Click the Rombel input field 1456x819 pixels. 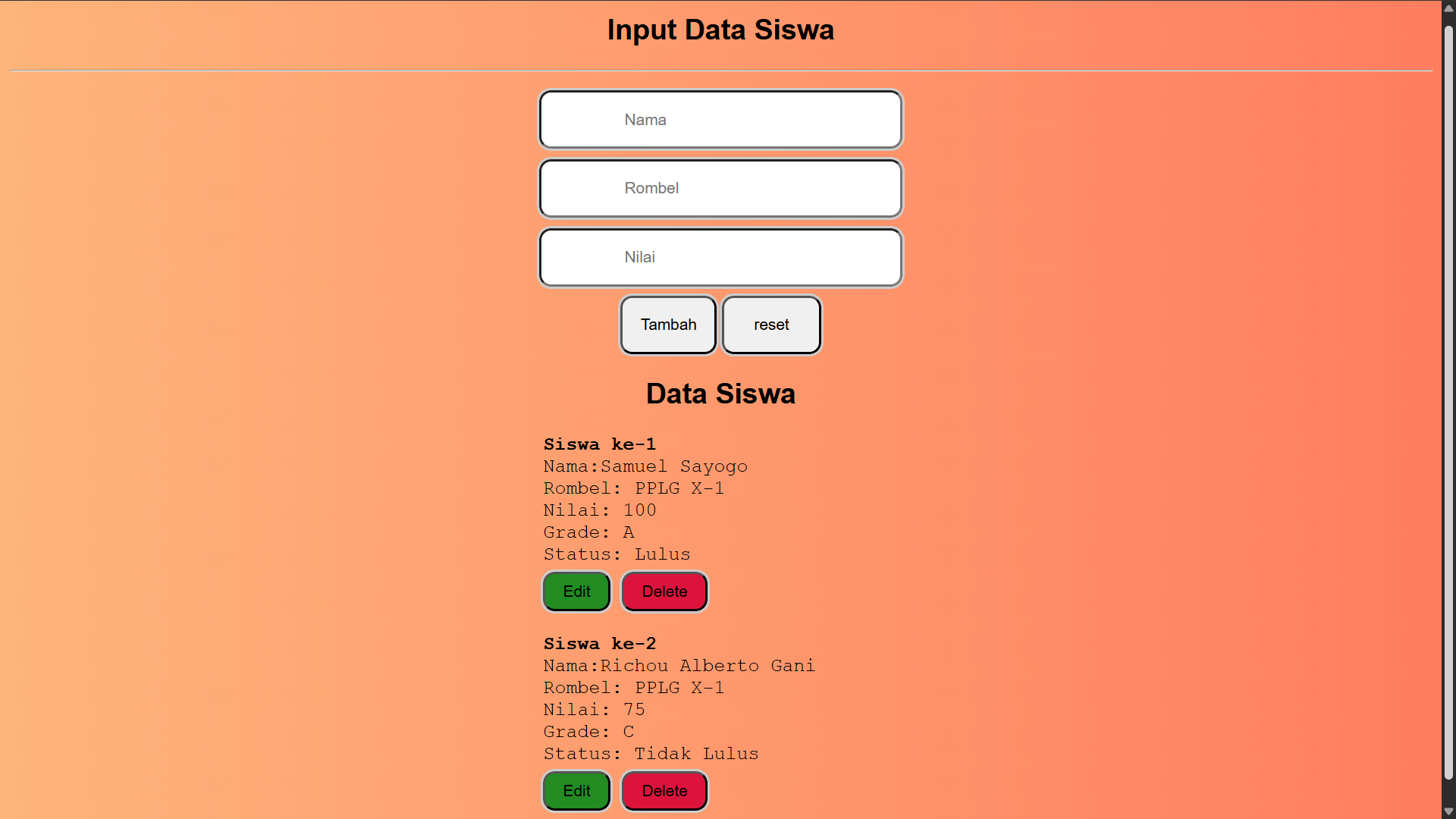(720, 188)
